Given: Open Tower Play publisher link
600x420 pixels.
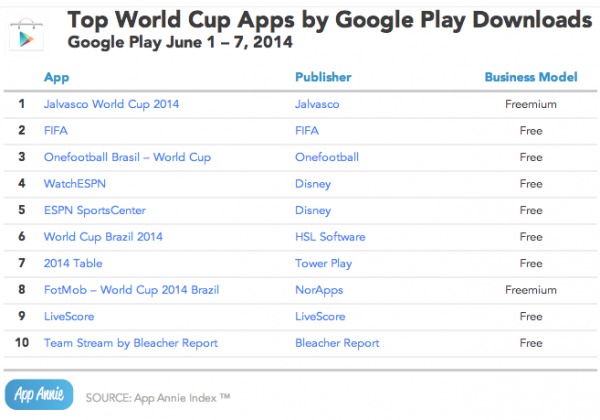Looking at the screenshot, I should [324, 264].
